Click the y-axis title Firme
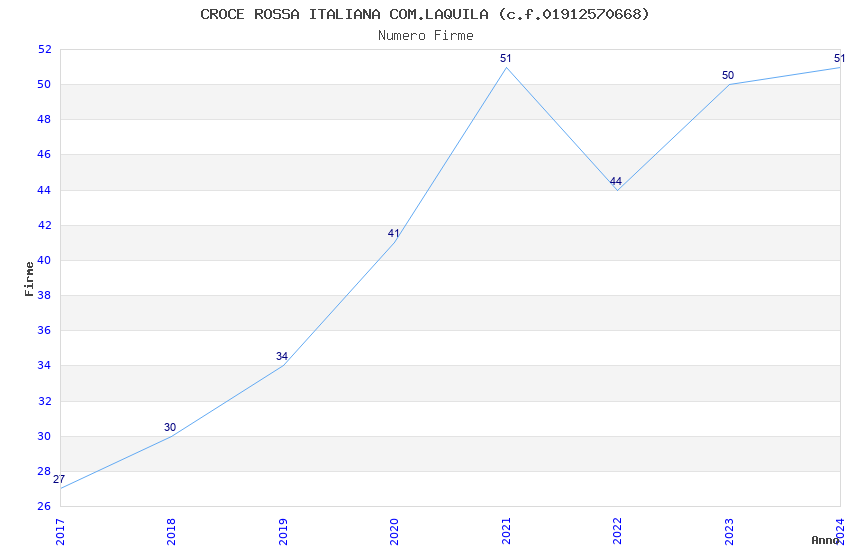This screenshot has width=850, height=550. coord(29,279)
